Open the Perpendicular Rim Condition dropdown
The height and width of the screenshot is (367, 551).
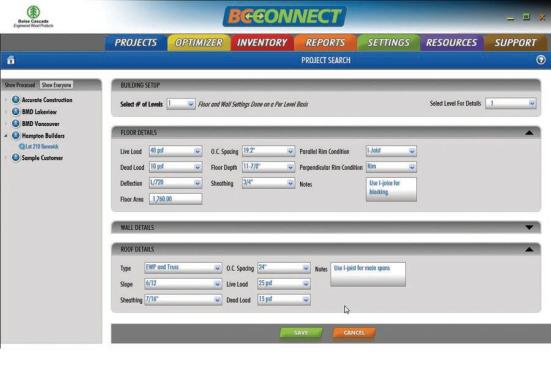(391, 167)
